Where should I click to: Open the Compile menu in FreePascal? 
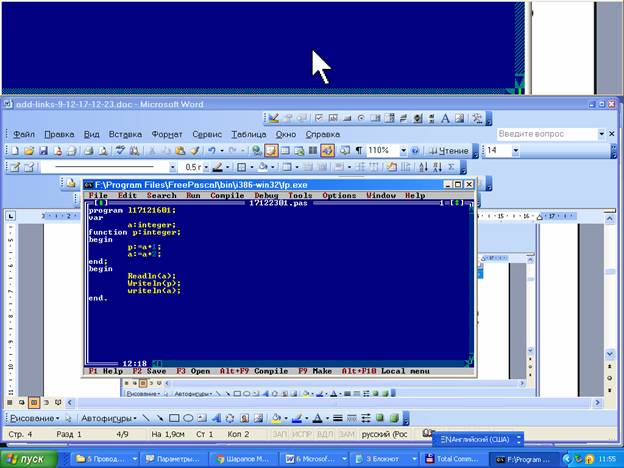pyautogui.click(x=227, y=195)
